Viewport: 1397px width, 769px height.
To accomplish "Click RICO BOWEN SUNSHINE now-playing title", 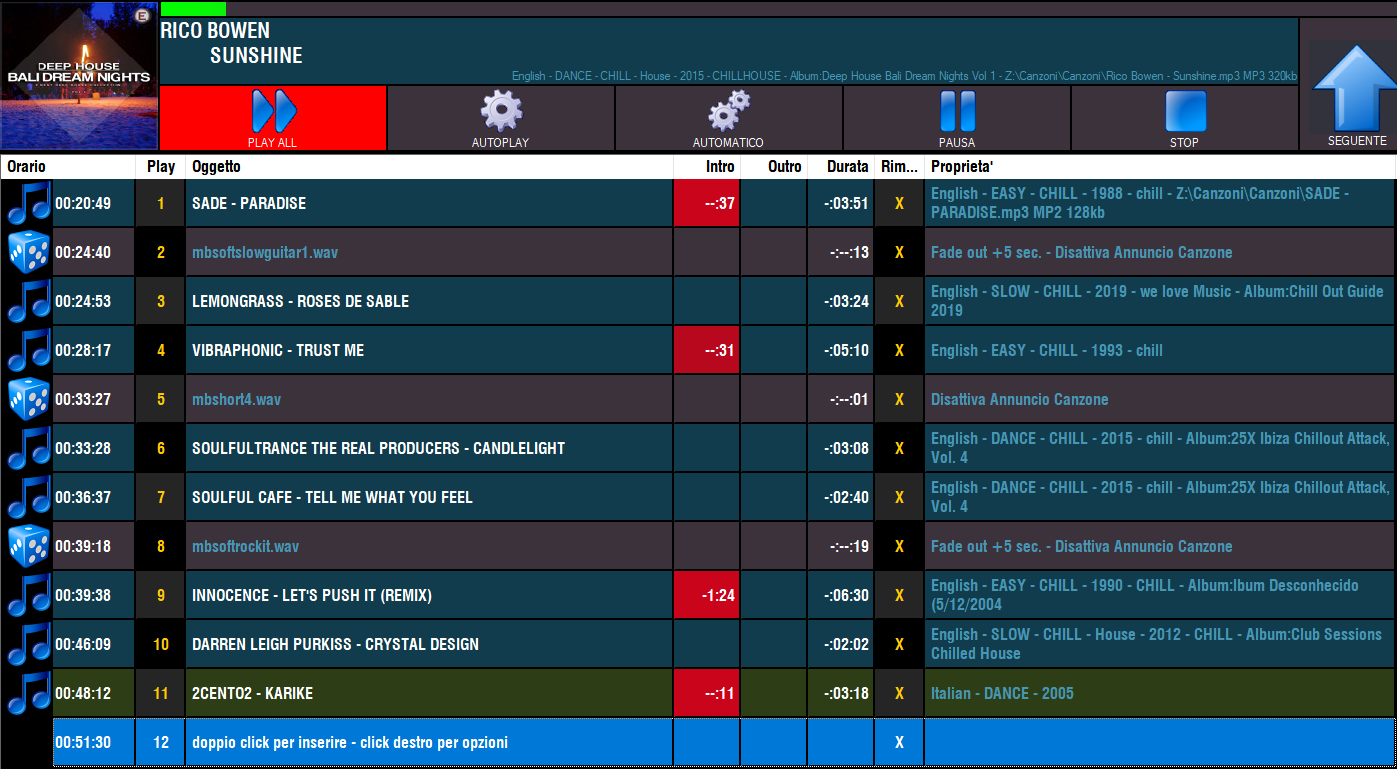I will click(232, 43).
